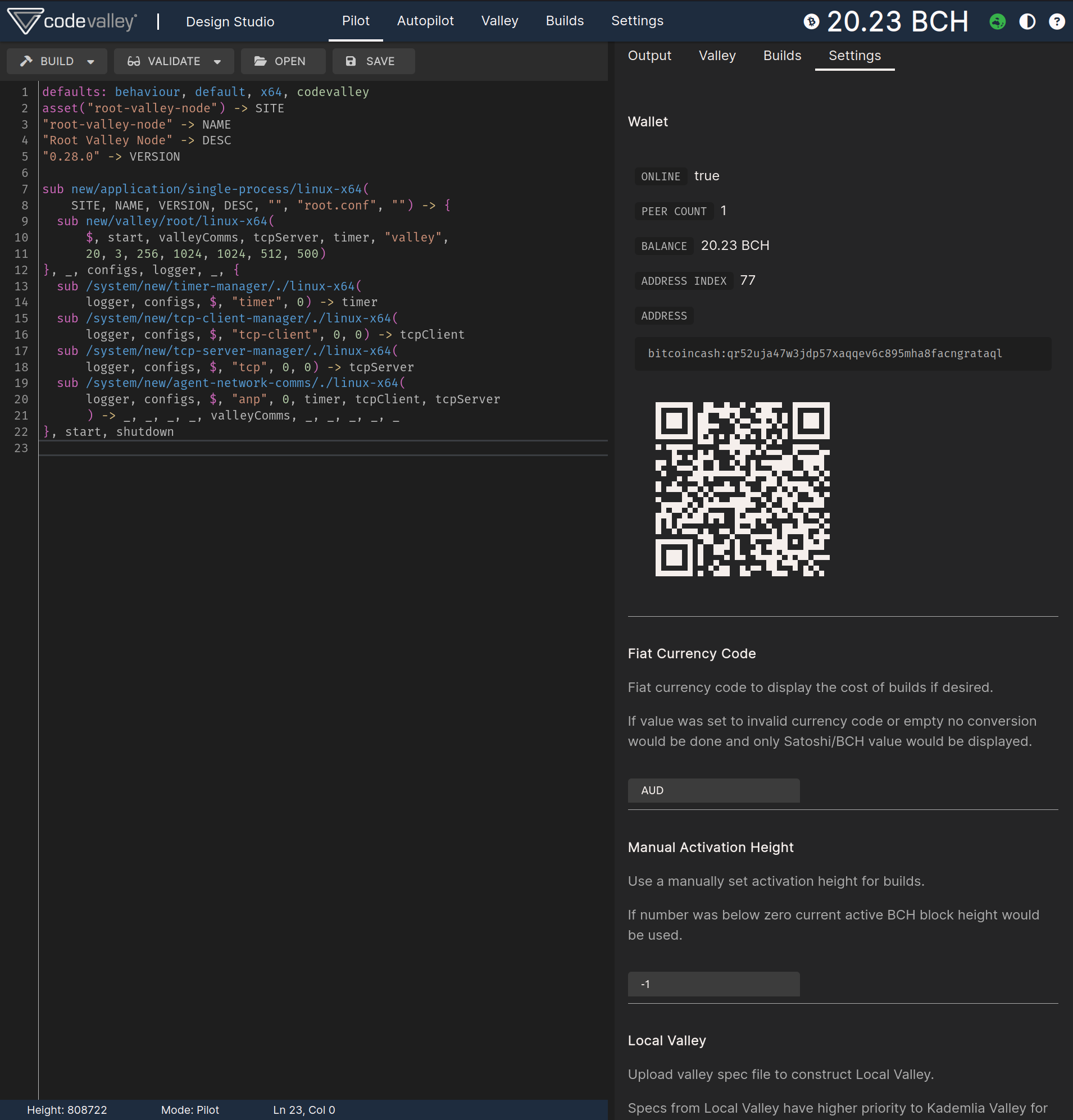This screenshot has width=1073, height=1120.
Task: Expand the BUILD dropdown arrow
Action: [x=91, y=62]
